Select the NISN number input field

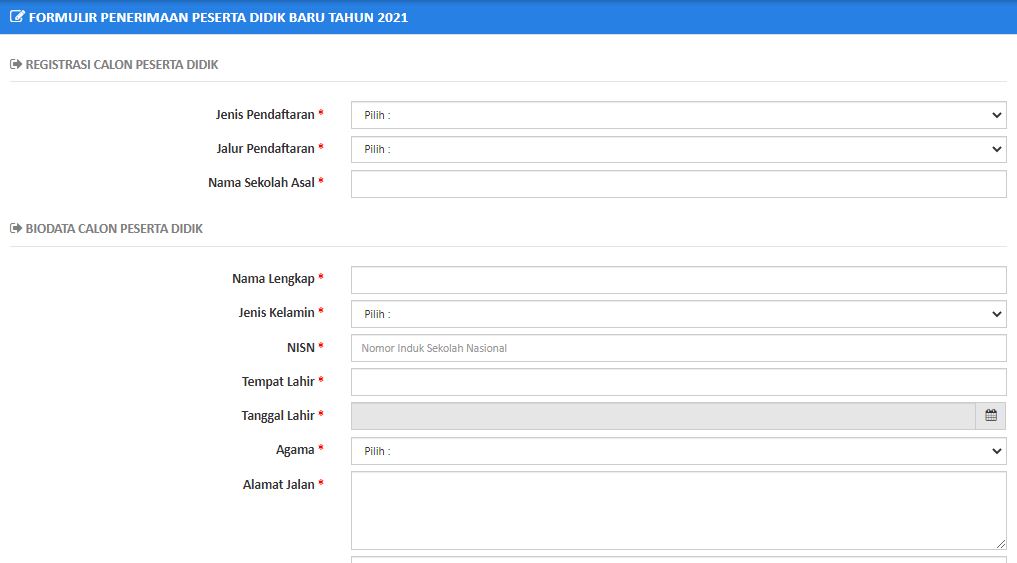coord(678,348)
